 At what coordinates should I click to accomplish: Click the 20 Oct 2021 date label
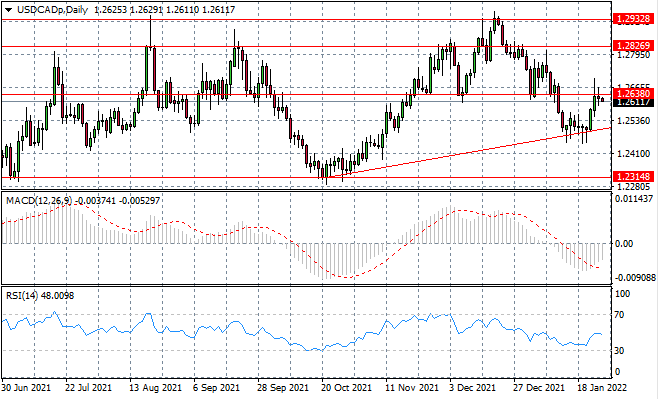click(x=347, y=387)
